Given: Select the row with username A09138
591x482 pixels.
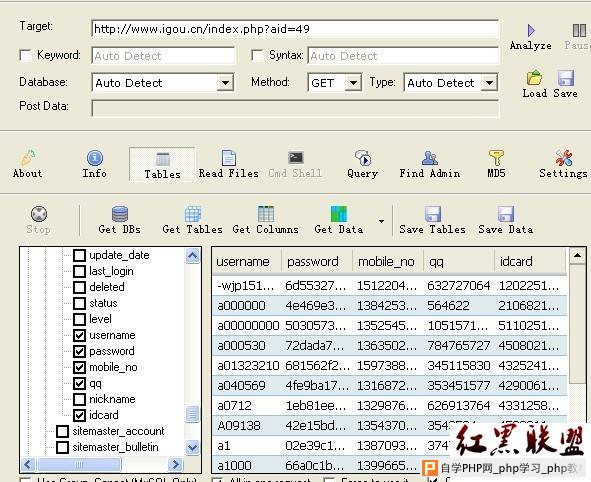Looking at the screenshot, I should [x=390, y=425].
